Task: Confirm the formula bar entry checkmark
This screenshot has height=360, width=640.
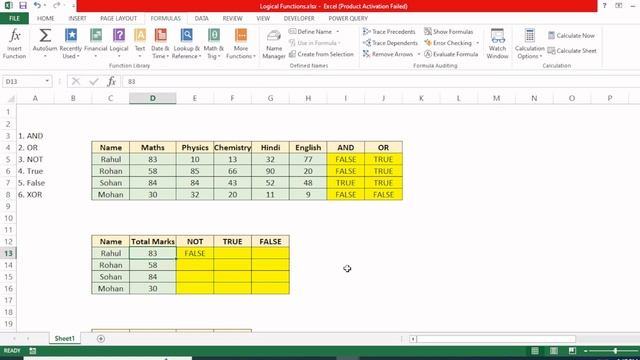Action: tap(94, 81)
